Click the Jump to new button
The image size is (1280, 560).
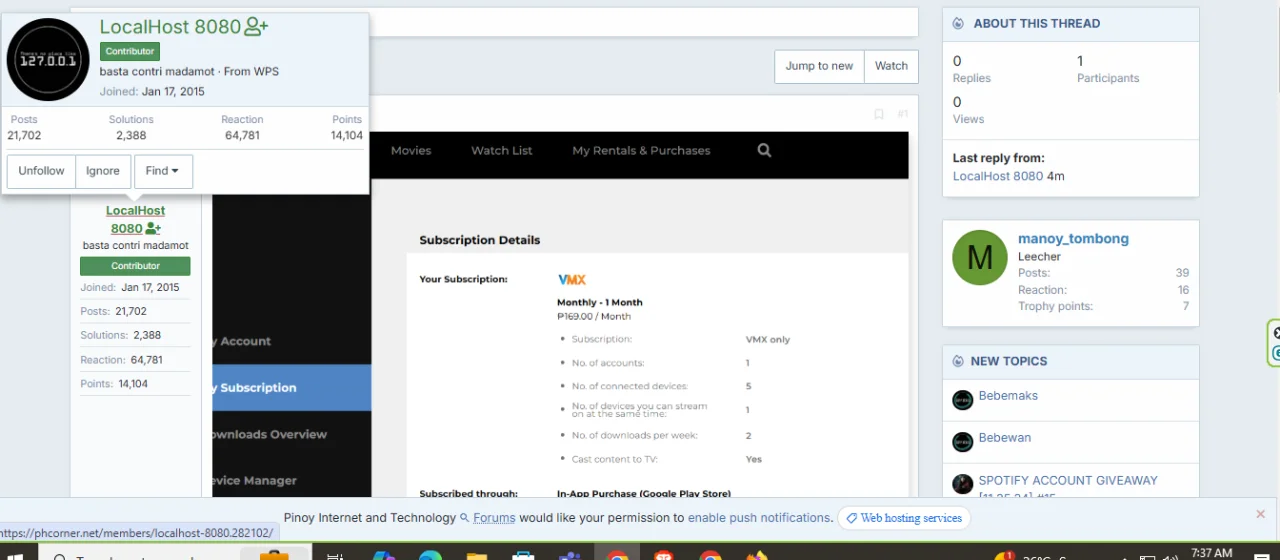(x=819, y=66)
